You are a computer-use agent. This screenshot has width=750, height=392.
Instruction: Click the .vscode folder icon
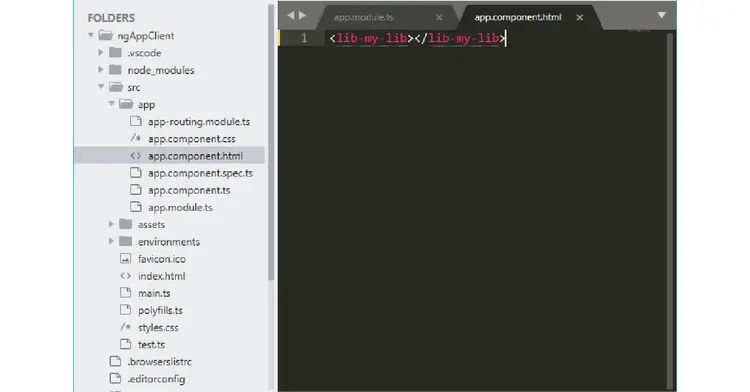click(x=115, y=53)
